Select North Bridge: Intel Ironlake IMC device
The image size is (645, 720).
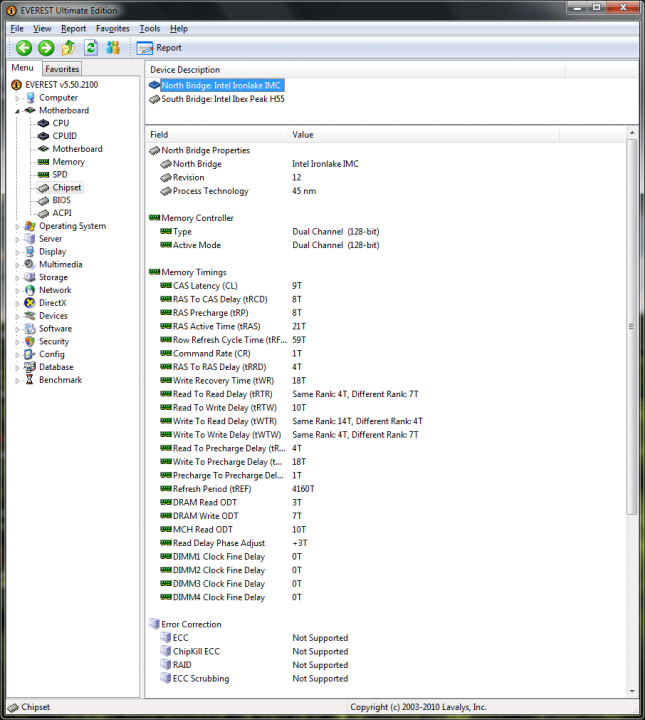point(221,85)
